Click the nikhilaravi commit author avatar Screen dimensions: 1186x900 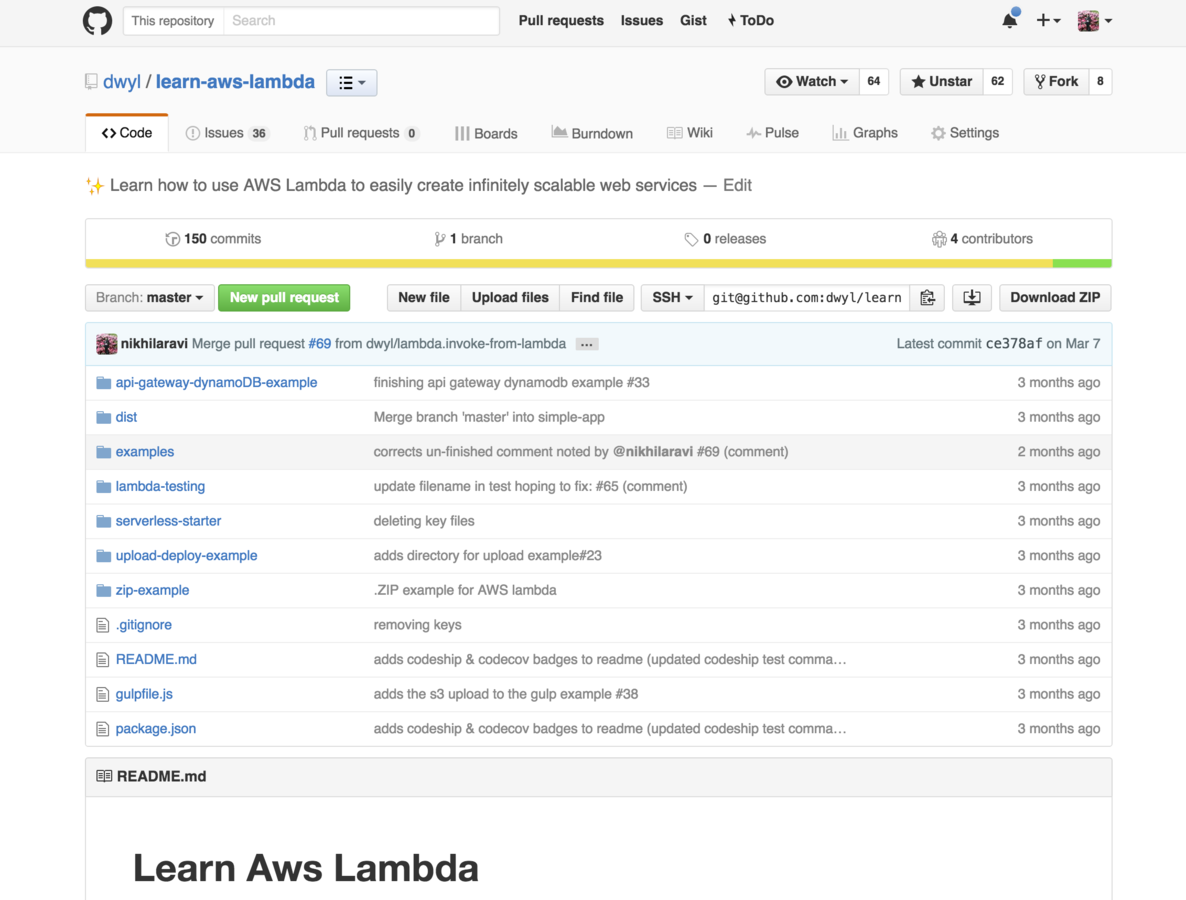pos(107,344)
